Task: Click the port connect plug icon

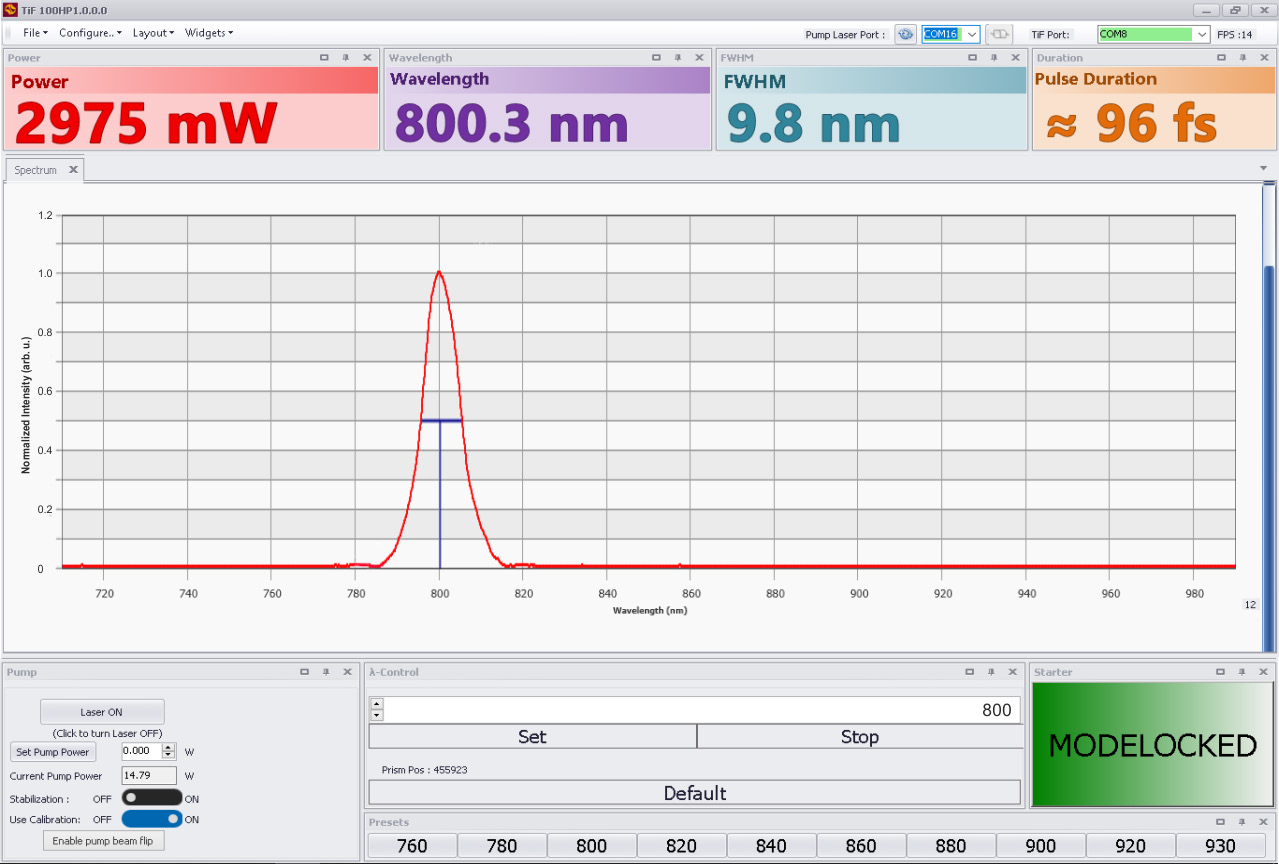Action: click(x=999, y=34)
